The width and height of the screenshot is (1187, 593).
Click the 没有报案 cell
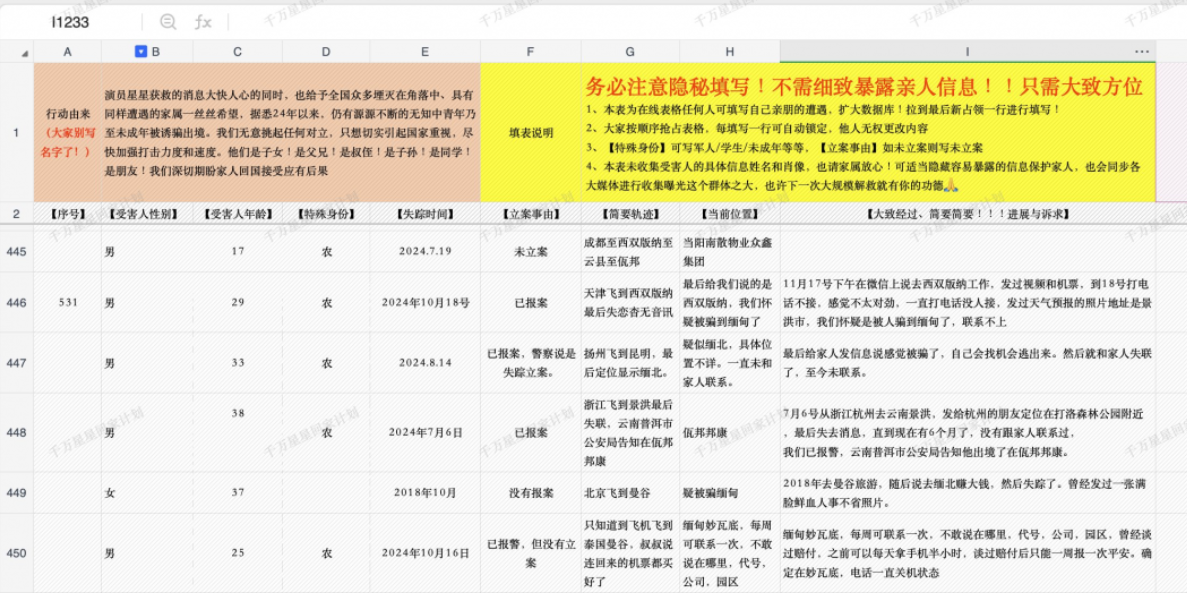click(531, 492)
